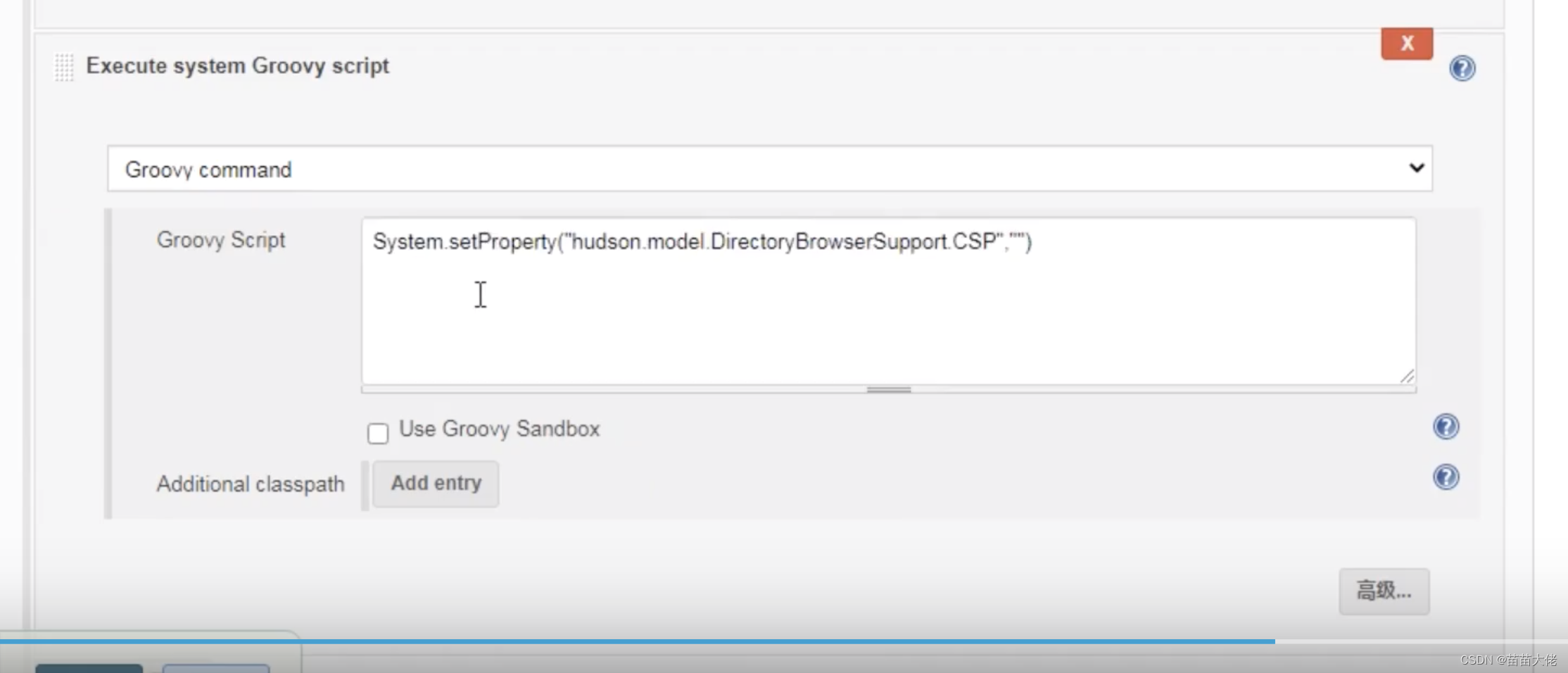This screenshot has height=673, width=1568.
Task: Click Add entry for Additional classpath
Action: 436,484
